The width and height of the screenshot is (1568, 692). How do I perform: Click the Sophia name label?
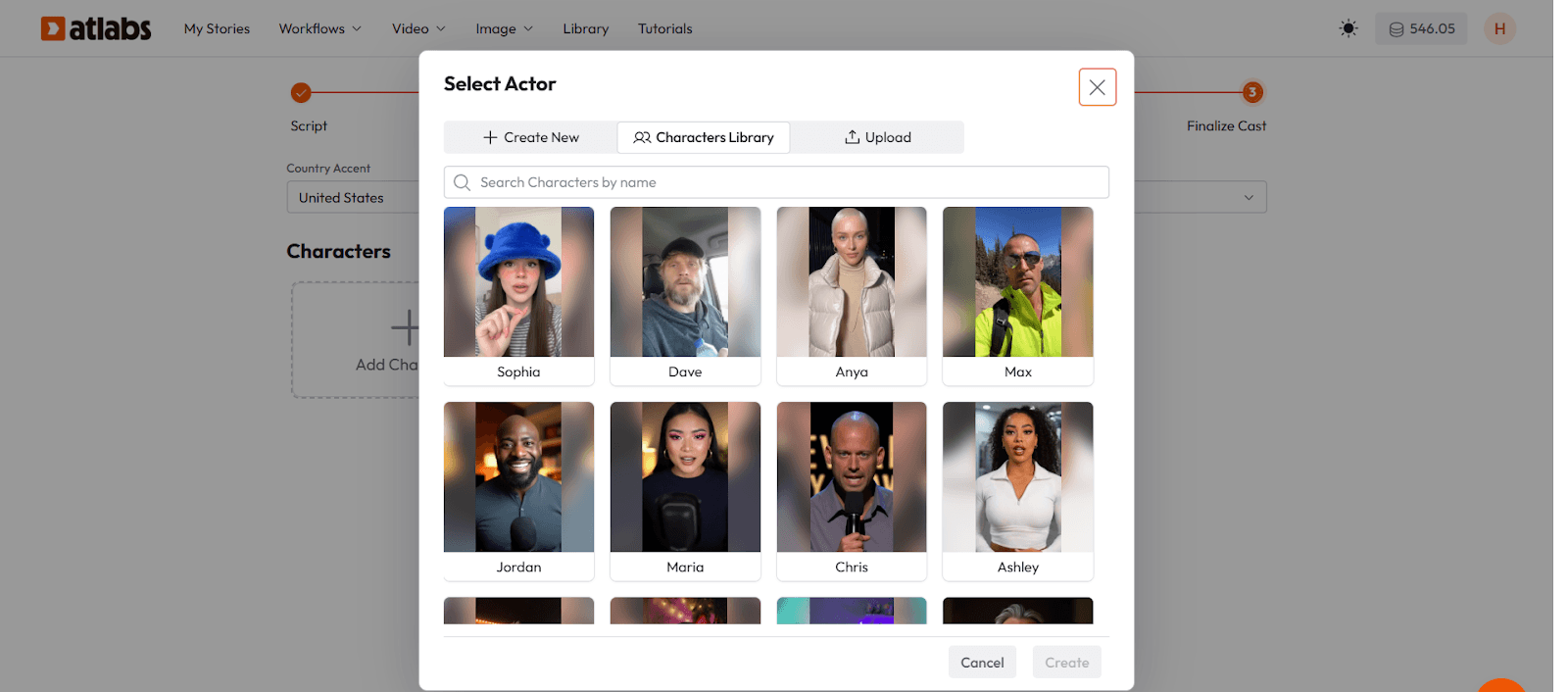coord(518,371)
